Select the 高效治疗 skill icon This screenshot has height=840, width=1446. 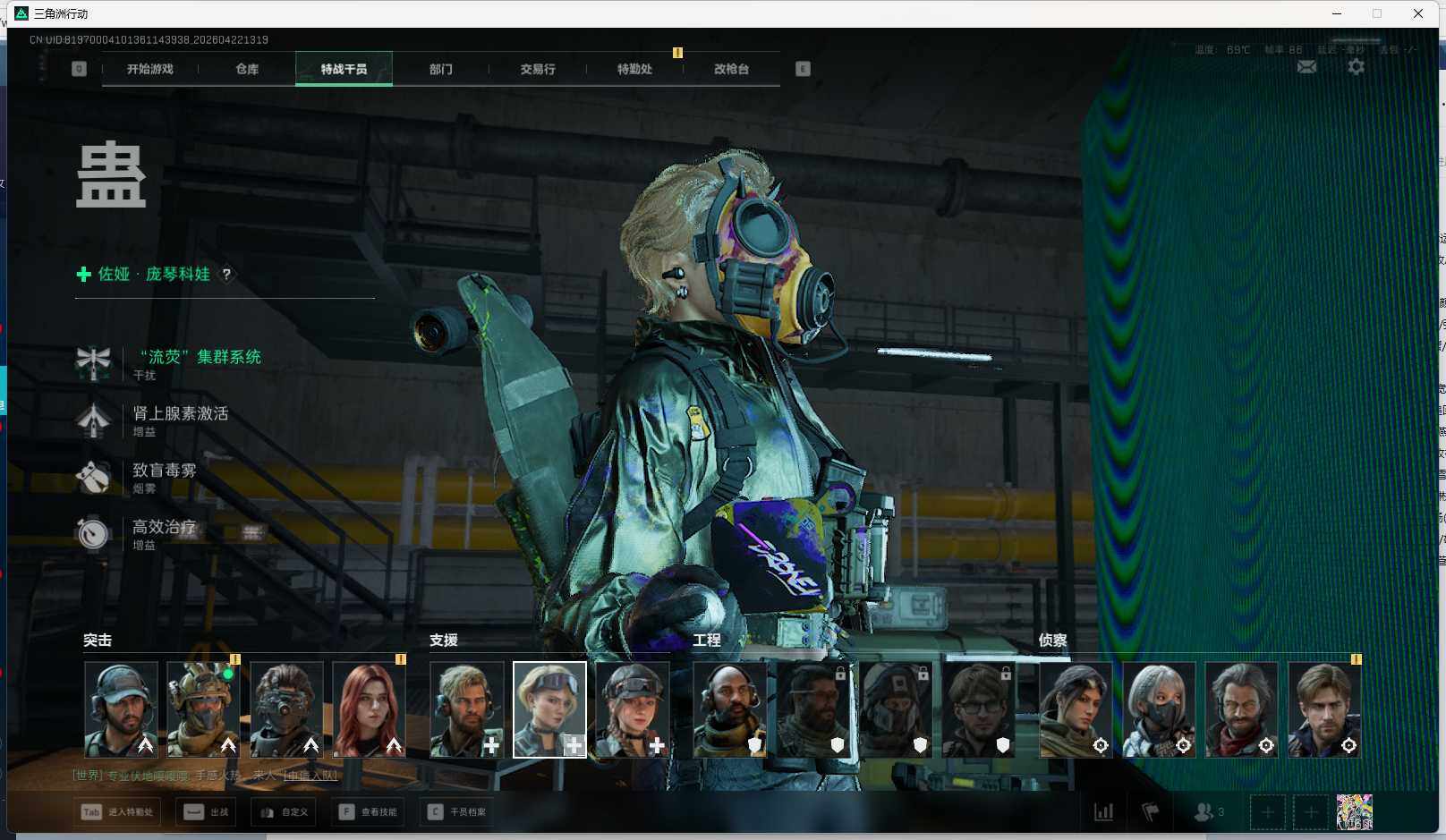[93, 533]
